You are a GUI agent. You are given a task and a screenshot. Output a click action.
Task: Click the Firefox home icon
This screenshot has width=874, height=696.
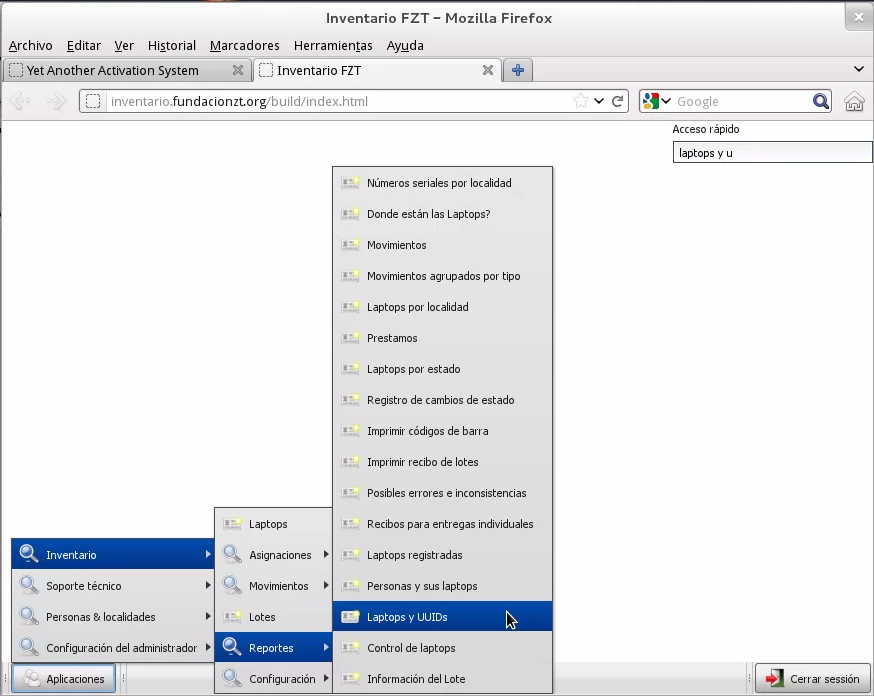coord(854,101)
